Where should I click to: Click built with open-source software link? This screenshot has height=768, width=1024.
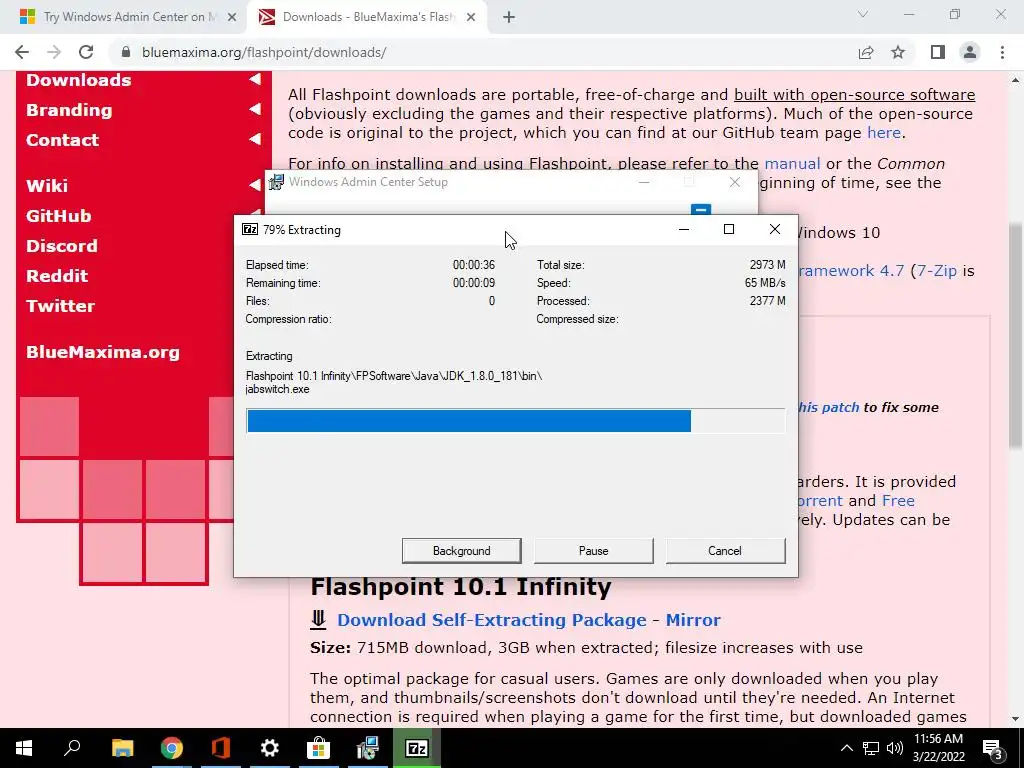tap(854, 95)
